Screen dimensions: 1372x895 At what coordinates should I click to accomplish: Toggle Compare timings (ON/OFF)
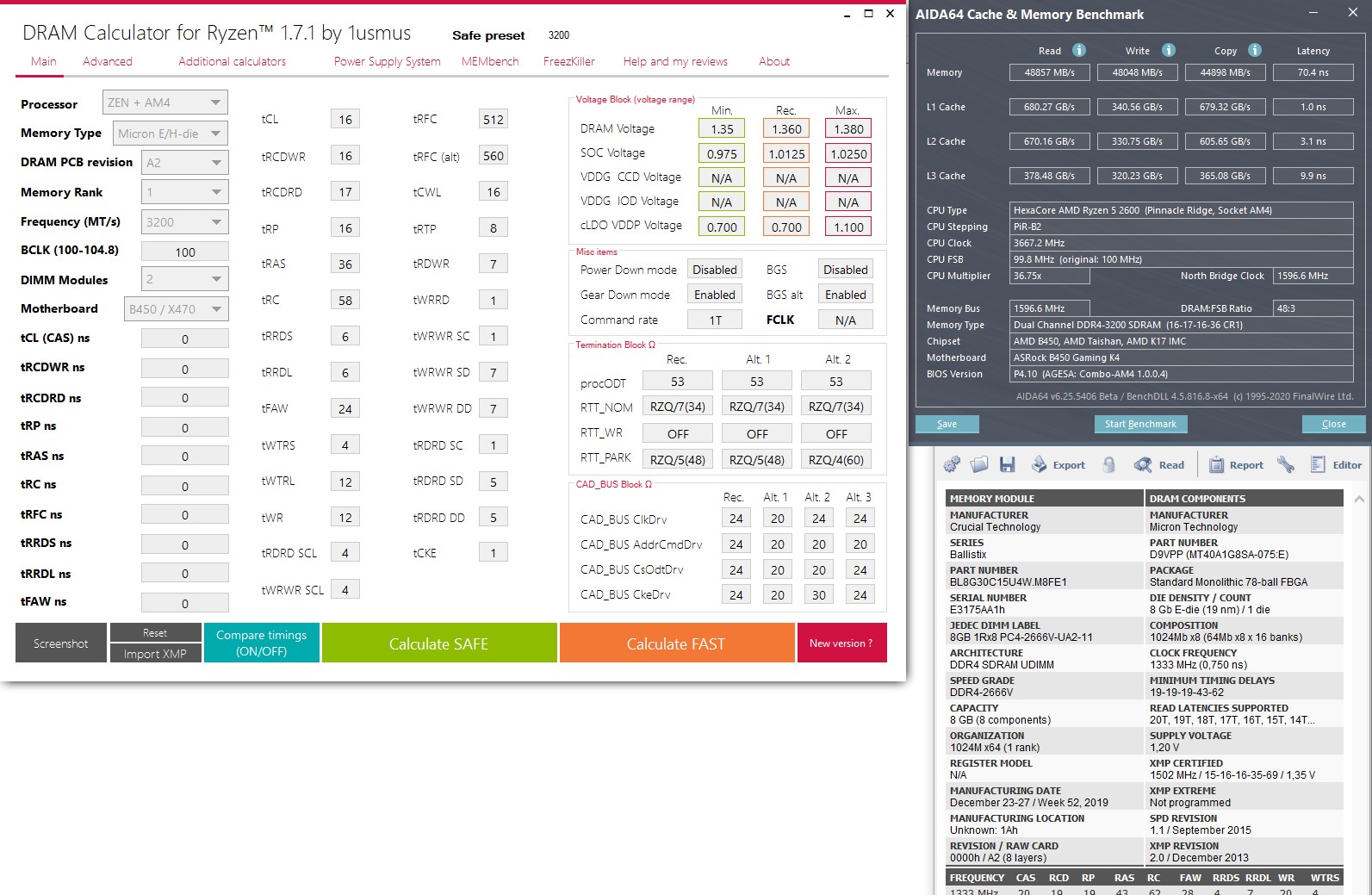(x=261, y=643)
